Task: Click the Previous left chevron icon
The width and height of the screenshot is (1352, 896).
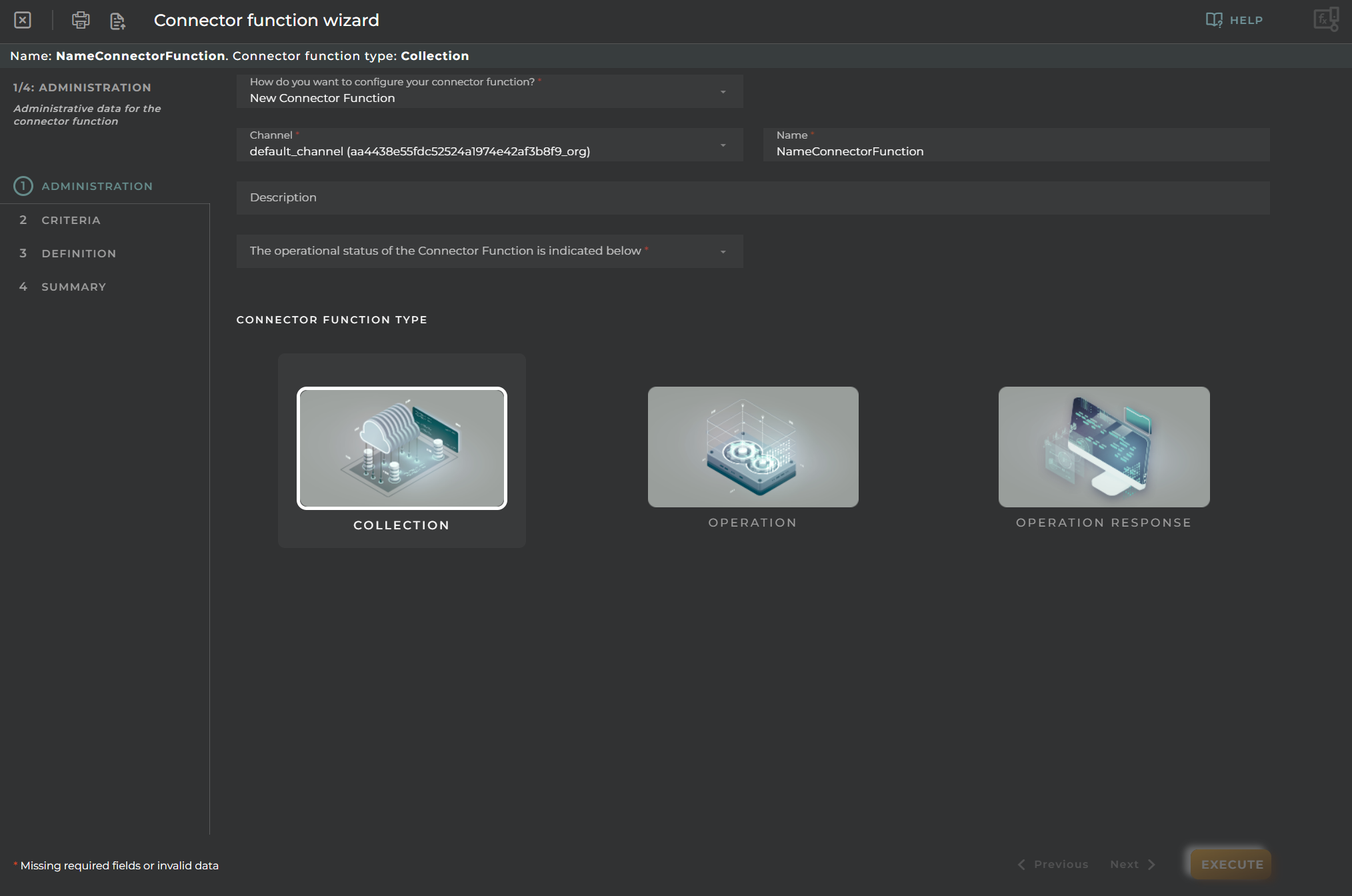Action: [1021, 864]
